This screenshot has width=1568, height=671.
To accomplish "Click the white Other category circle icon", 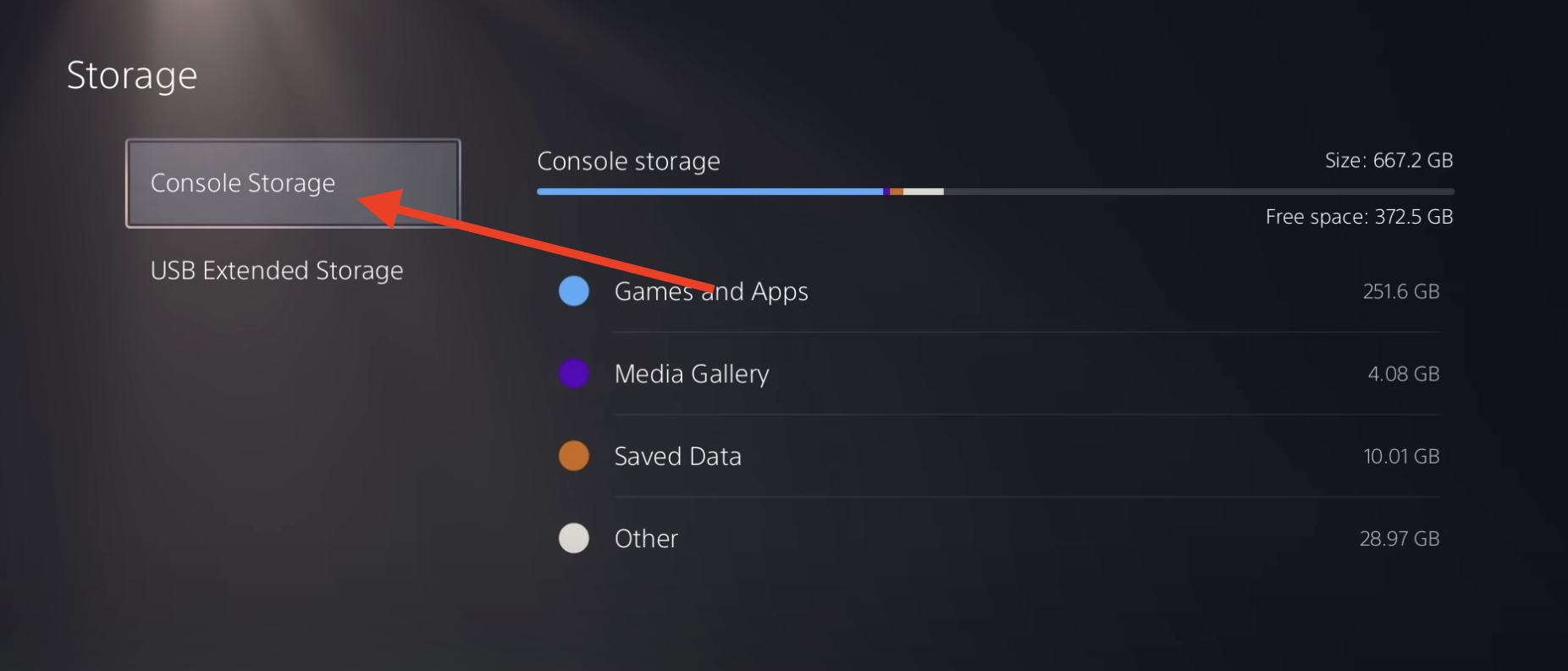I will [x=573, y=537].
